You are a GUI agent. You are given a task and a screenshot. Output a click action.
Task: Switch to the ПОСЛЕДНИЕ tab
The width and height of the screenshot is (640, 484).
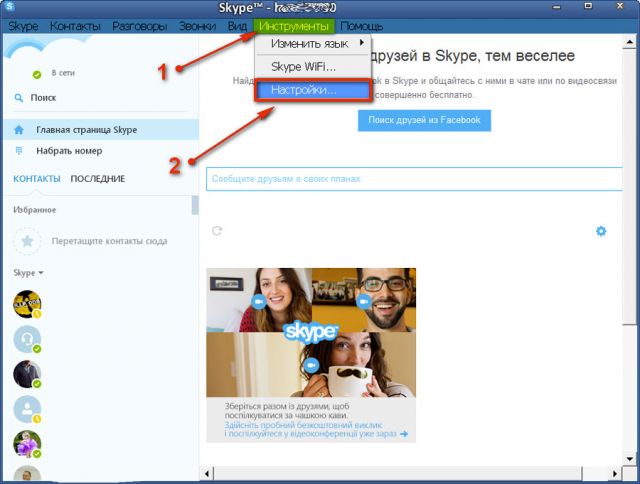click(x=98, y=179)
